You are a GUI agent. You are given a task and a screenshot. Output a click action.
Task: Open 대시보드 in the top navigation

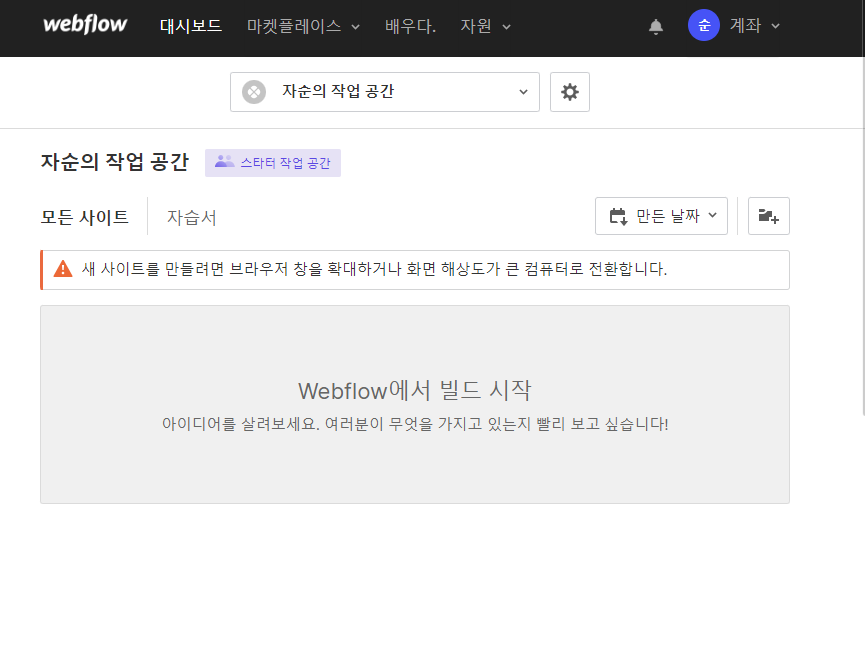coord(191,26)
